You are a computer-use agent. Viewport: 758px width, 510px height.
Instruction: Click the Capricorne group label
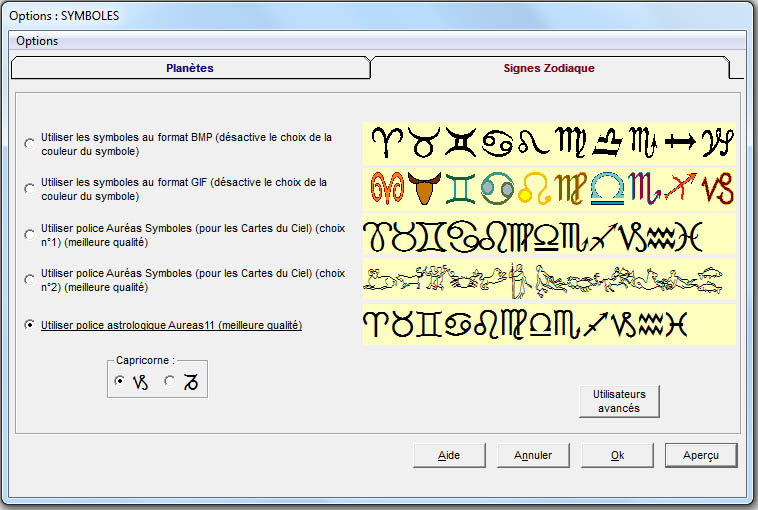[145, 361]
